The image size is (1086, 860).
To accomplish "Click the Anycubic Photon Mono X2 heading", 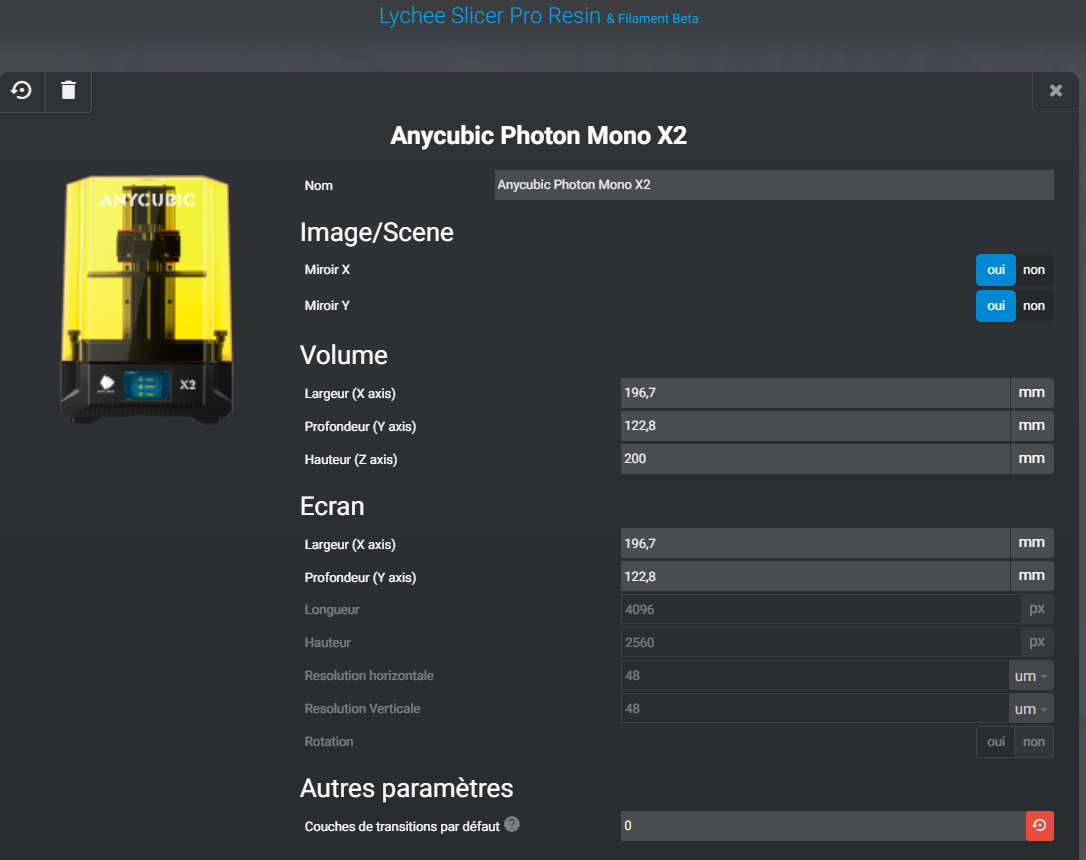I will (538, 136).
